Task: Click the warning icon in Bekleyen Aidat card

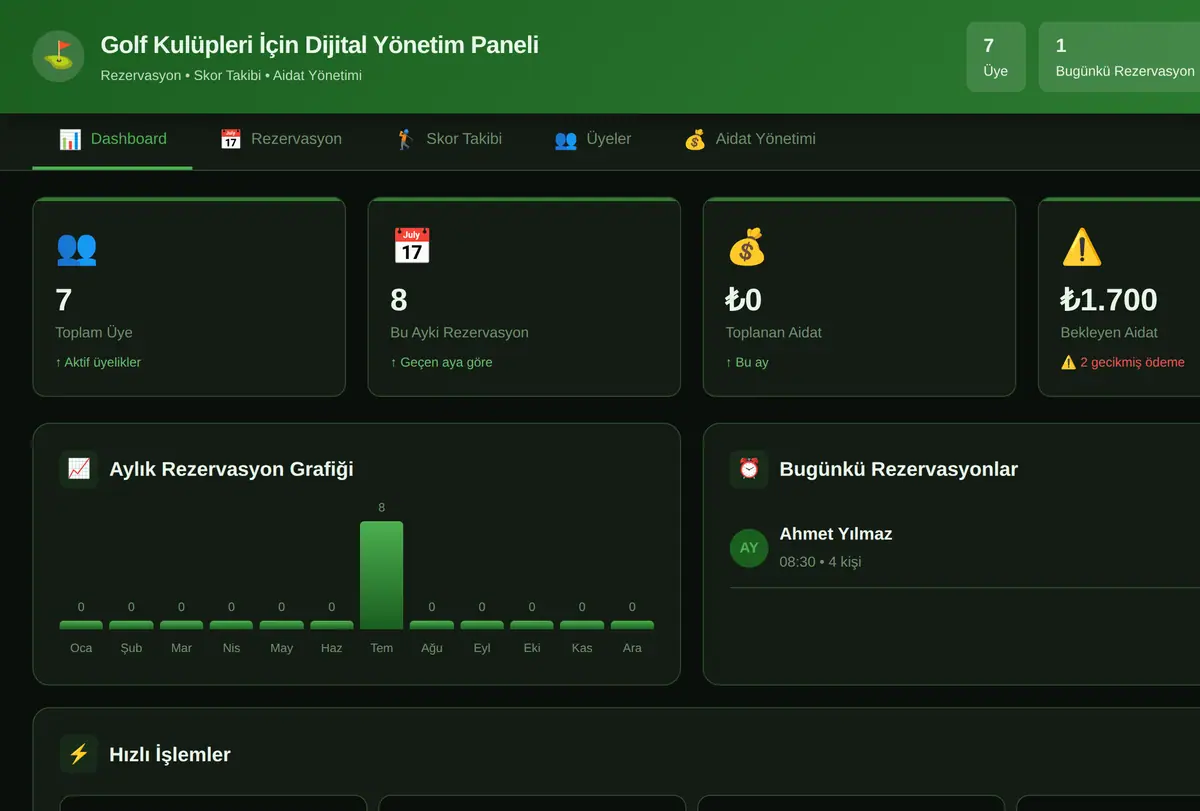Action: [1081, 246]
